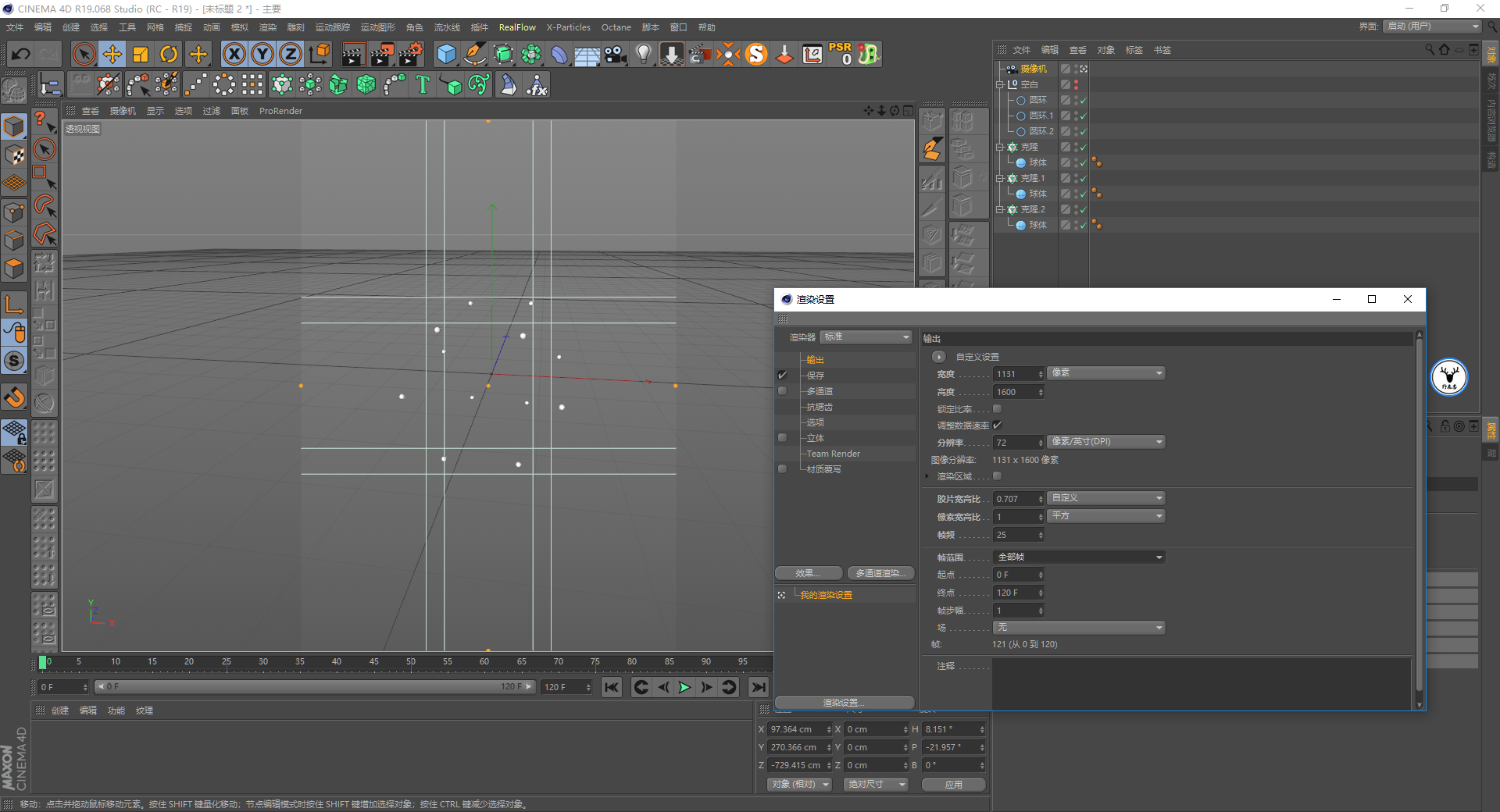The width and height of the screenshot is (1500, 812).
Task: Click the Undo arrow in the toolbar
Action: (x=21, y=54)
